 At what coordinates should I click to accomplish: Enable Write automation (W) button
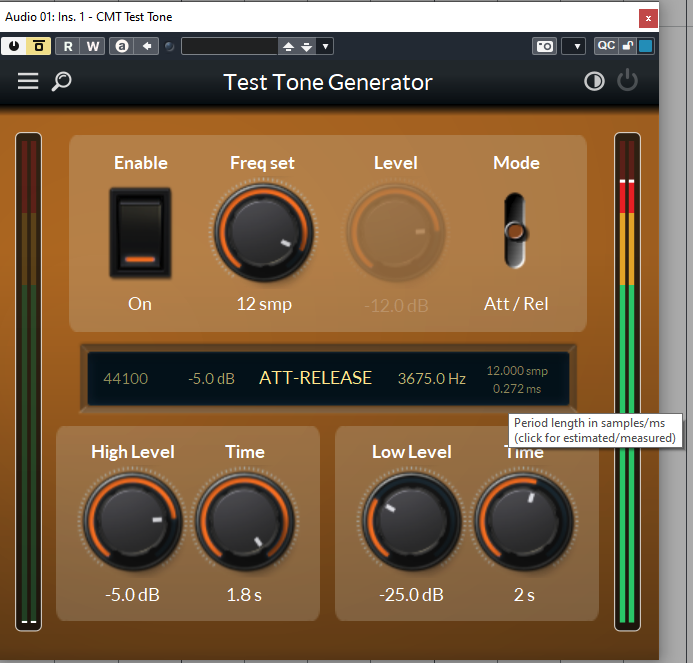point(92,46)
